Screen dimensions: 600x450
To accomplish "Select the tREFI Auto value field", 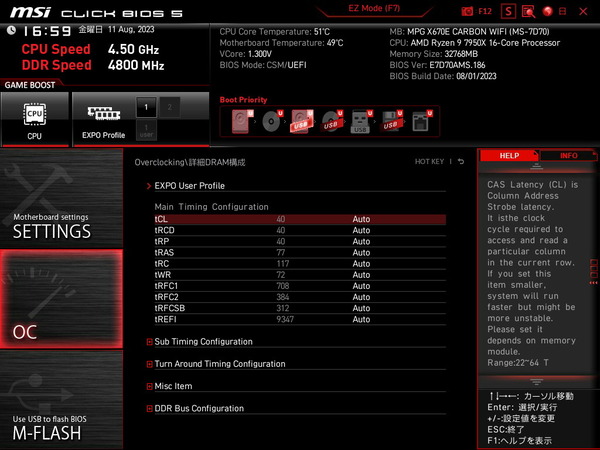I will point(361,319).
